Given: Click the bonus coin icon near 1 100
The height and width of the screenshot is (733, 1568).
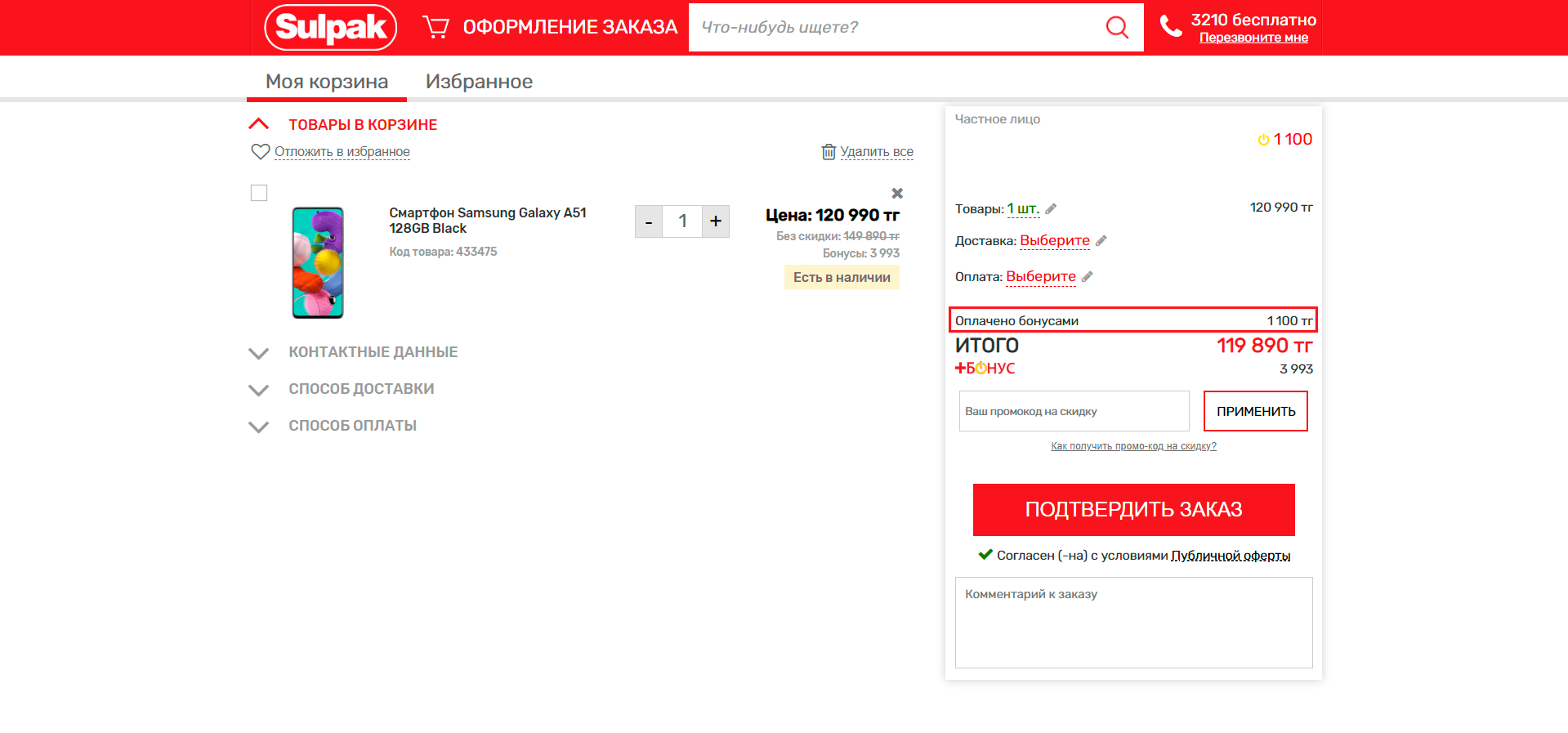Looking at the screenshot, I should point(1263,140).
